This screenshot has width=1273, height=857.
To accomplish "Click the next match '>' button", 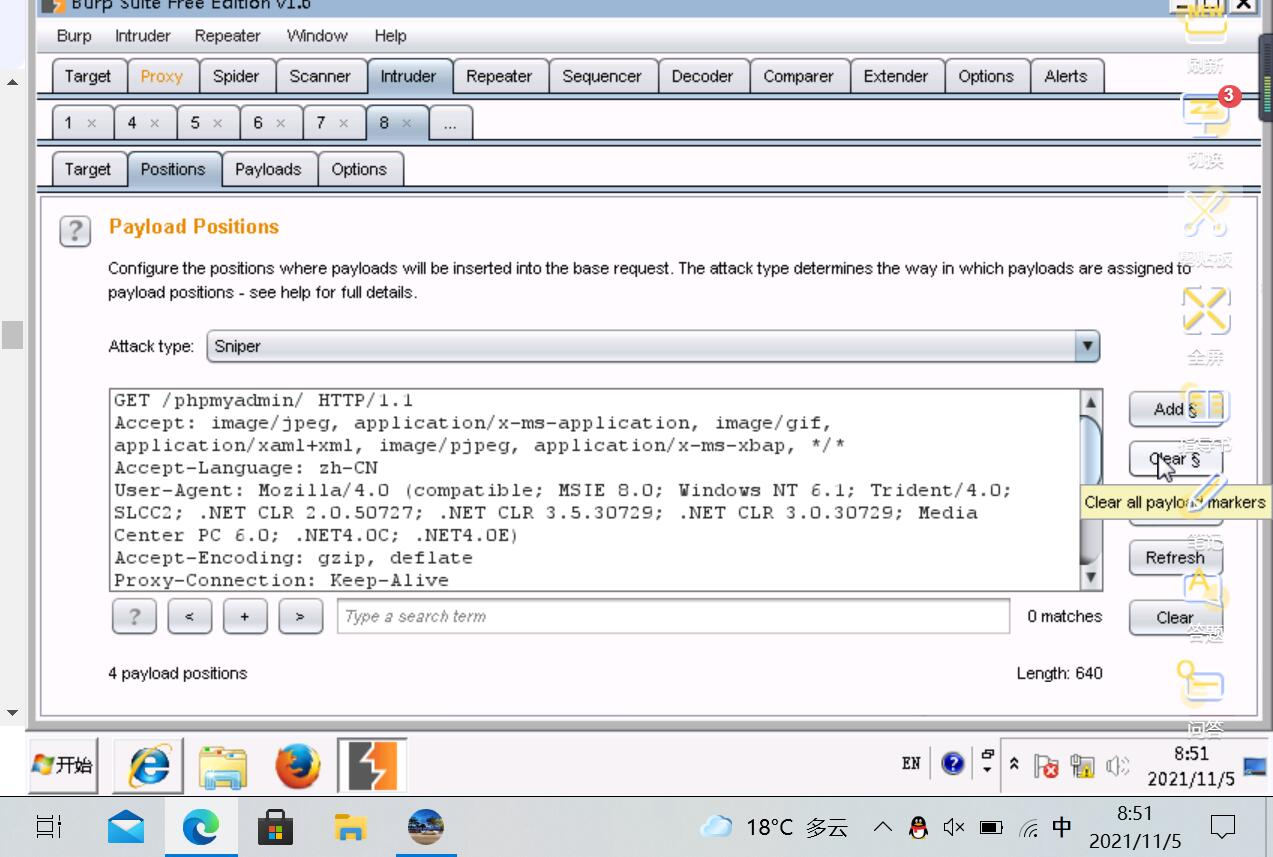I will [x=300, y=617].
